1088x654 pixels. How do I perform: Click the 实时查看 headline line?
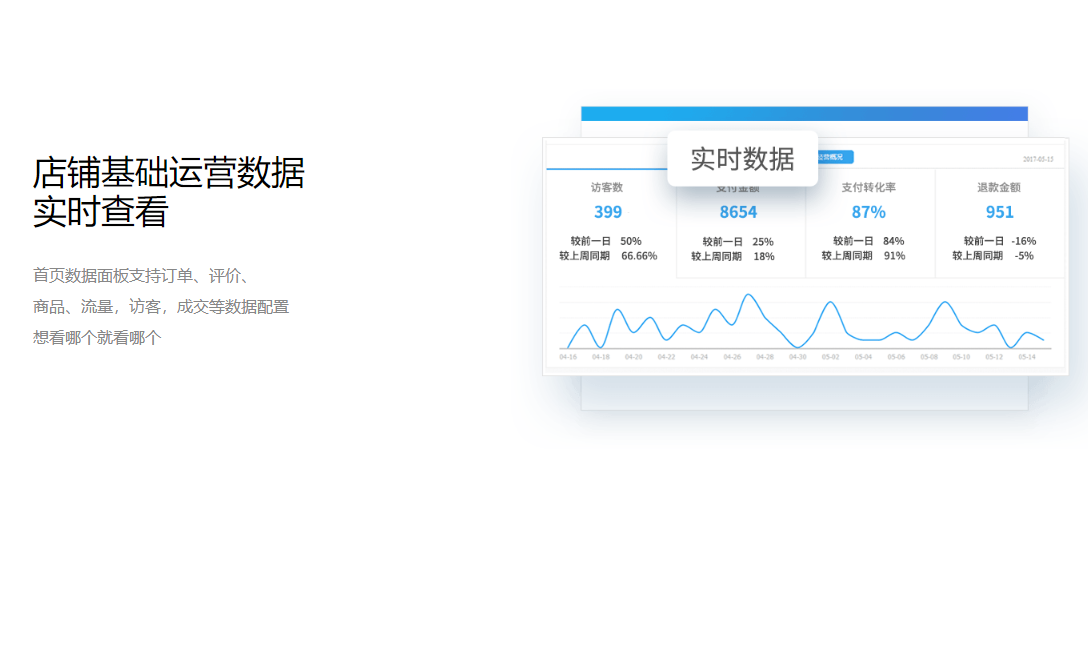pos(101,212)
